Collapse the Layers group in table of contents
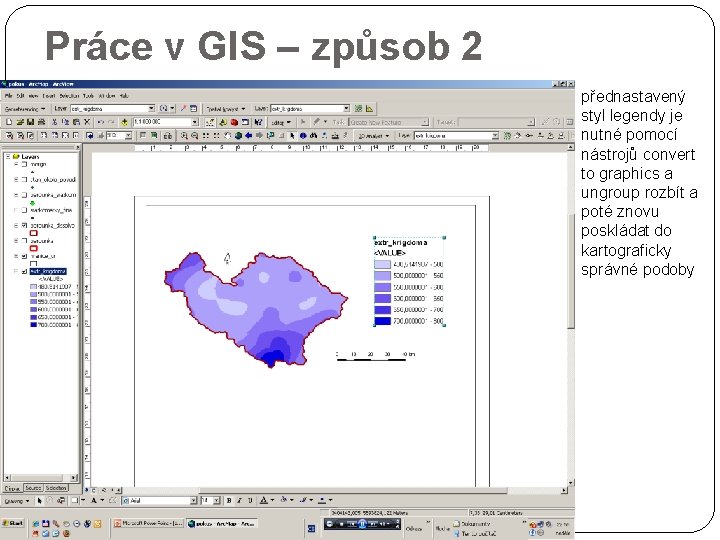Image resolution: width=720 pixels, height=540 pixels. click(8, 157)
